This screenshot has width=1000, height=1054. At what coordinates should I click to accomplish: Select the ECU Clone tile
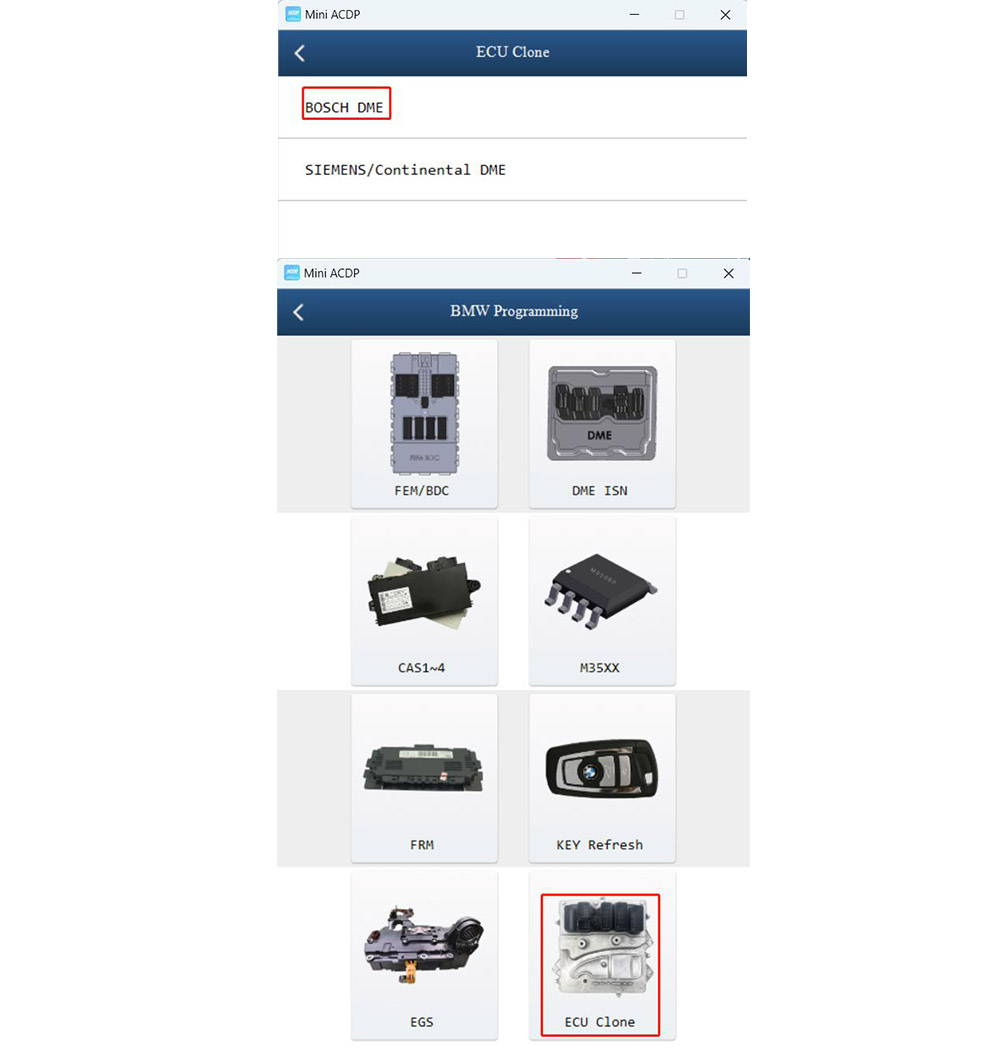point(601,965)
